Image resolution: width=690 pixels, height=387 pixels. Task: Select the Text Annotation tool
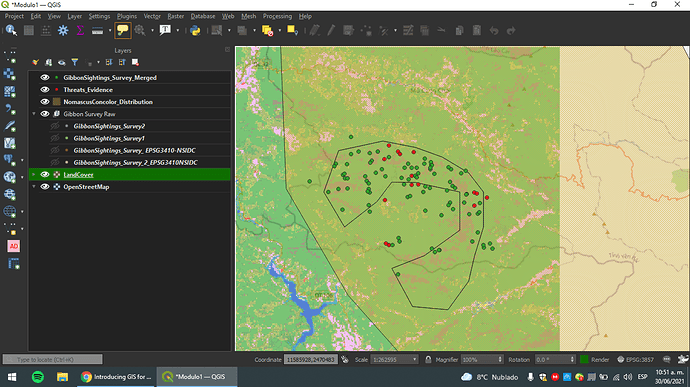[x=165, y=30]
